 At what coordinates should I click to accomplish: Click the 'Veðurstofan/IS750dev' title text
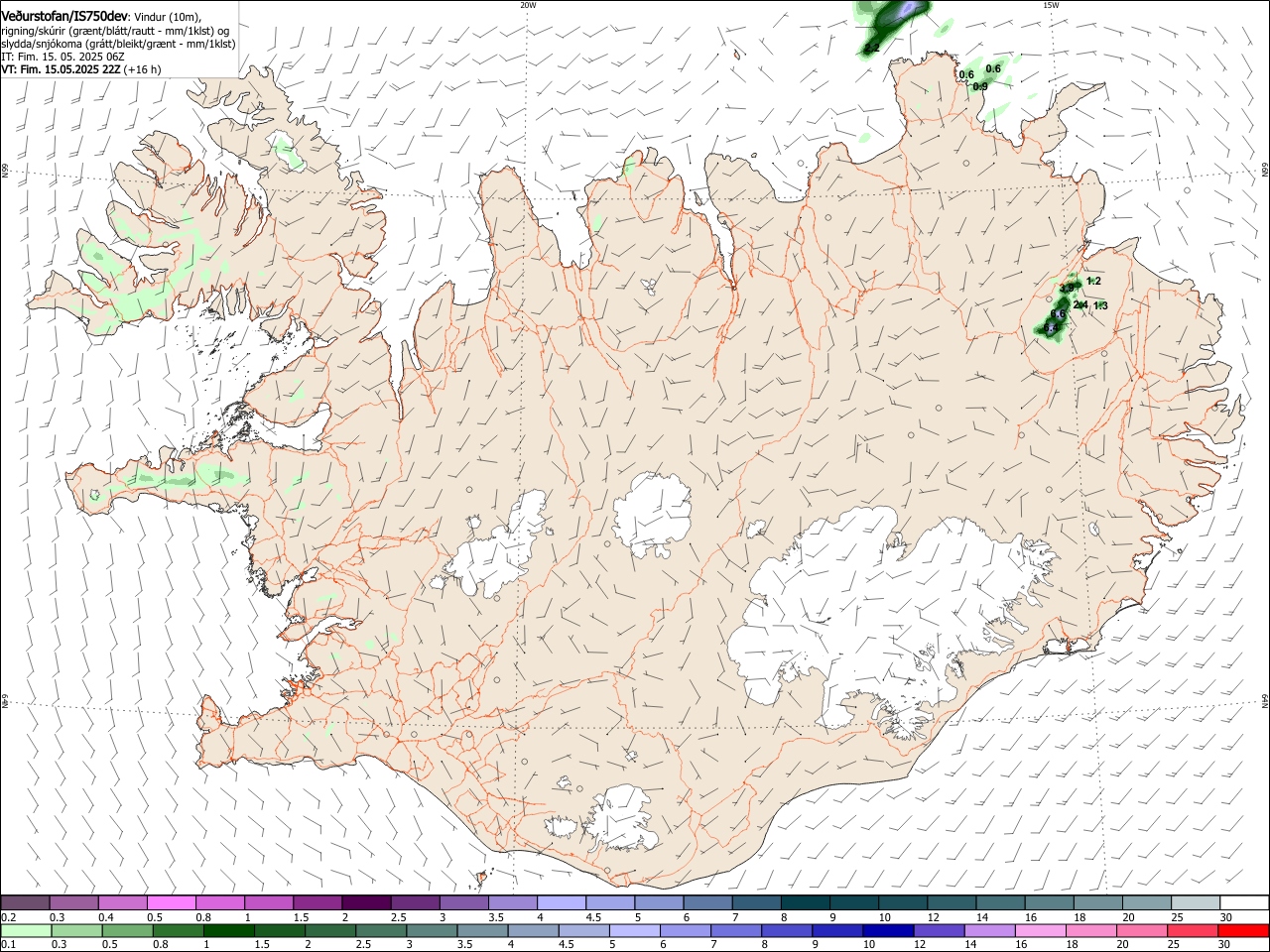pyautogui.click(x=64, y=16)
